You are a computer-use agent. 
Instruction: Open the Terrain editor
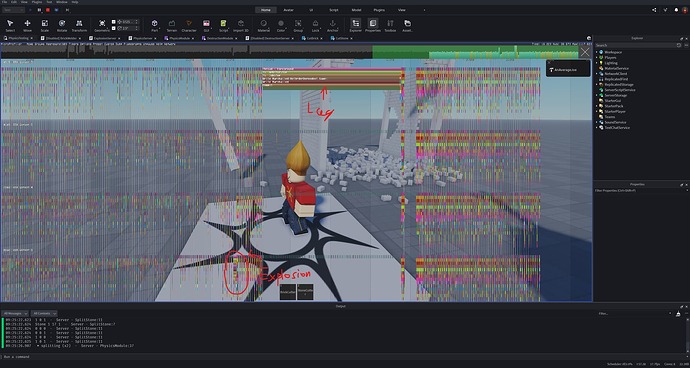(x=172, y=26)
